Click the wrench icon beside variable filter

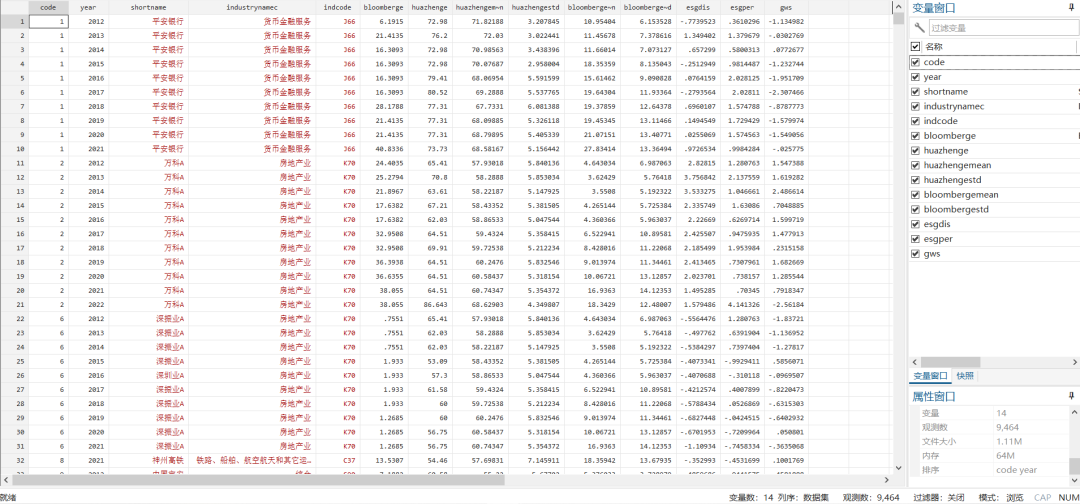click(x=919, y=28)
